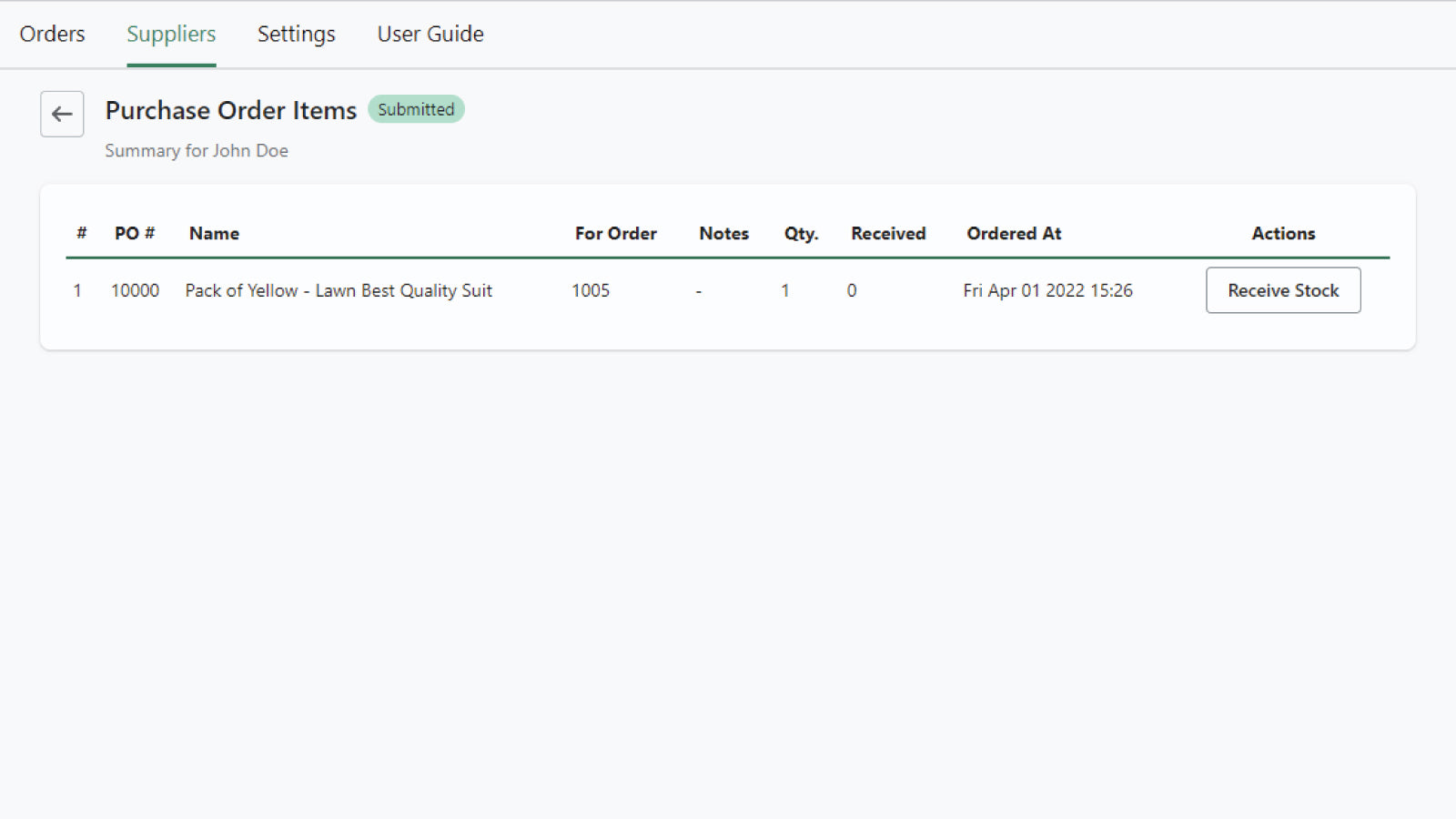The height and width of the screenshot is (819, 1456).
Task: Click the Purchase Order Items heading
Action: (x=231, y=110)
